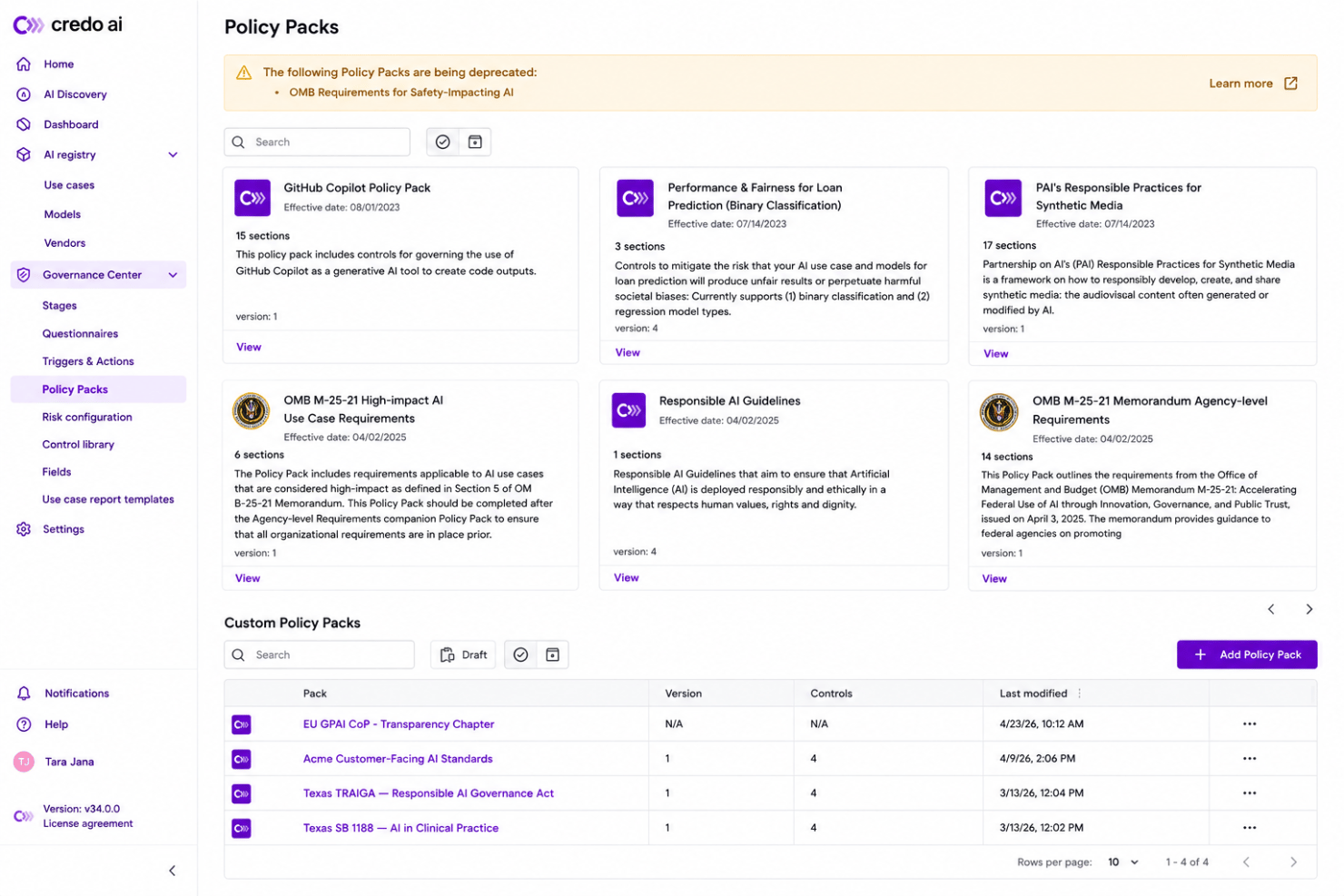Click the AI Discovery sidebar icon

pyautogui.click(x=24, y=94)
